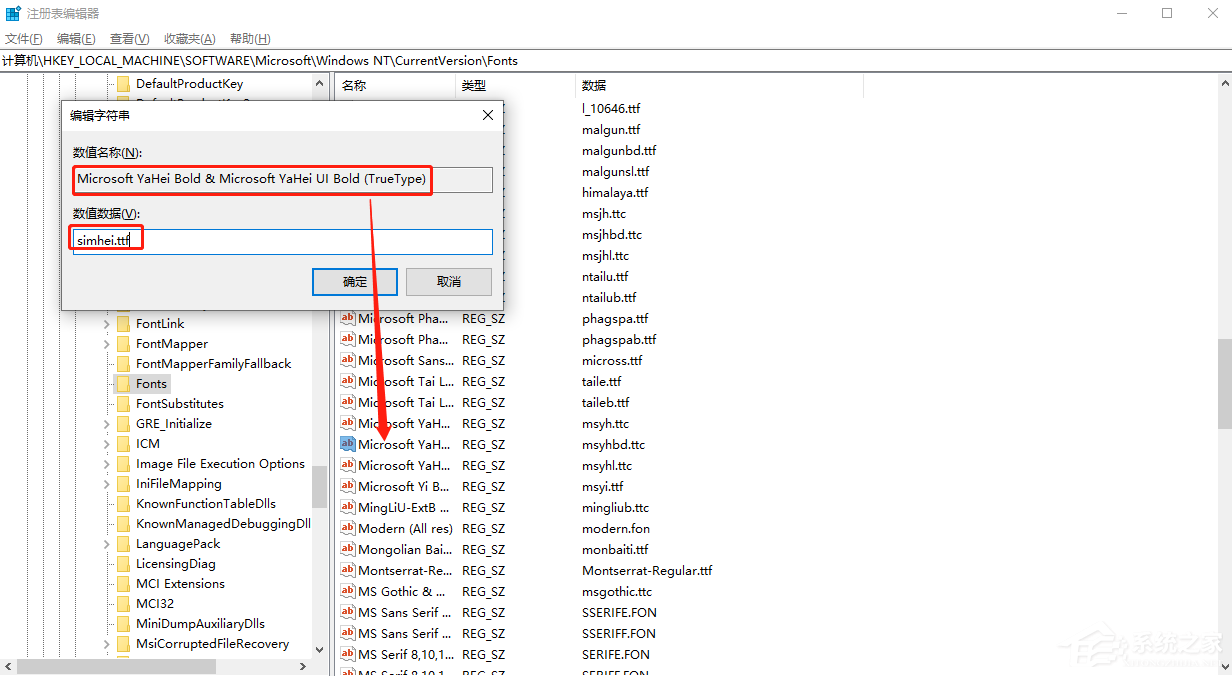Expand the ICM tree node

pyautogui.click(x=105, y=443)
